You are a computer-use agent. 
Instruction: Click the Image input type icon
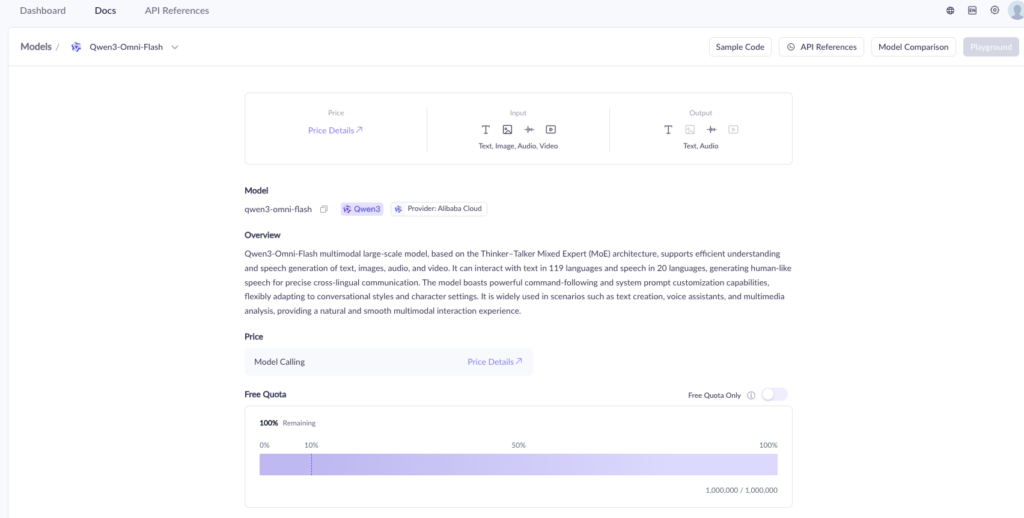(507, 129)
